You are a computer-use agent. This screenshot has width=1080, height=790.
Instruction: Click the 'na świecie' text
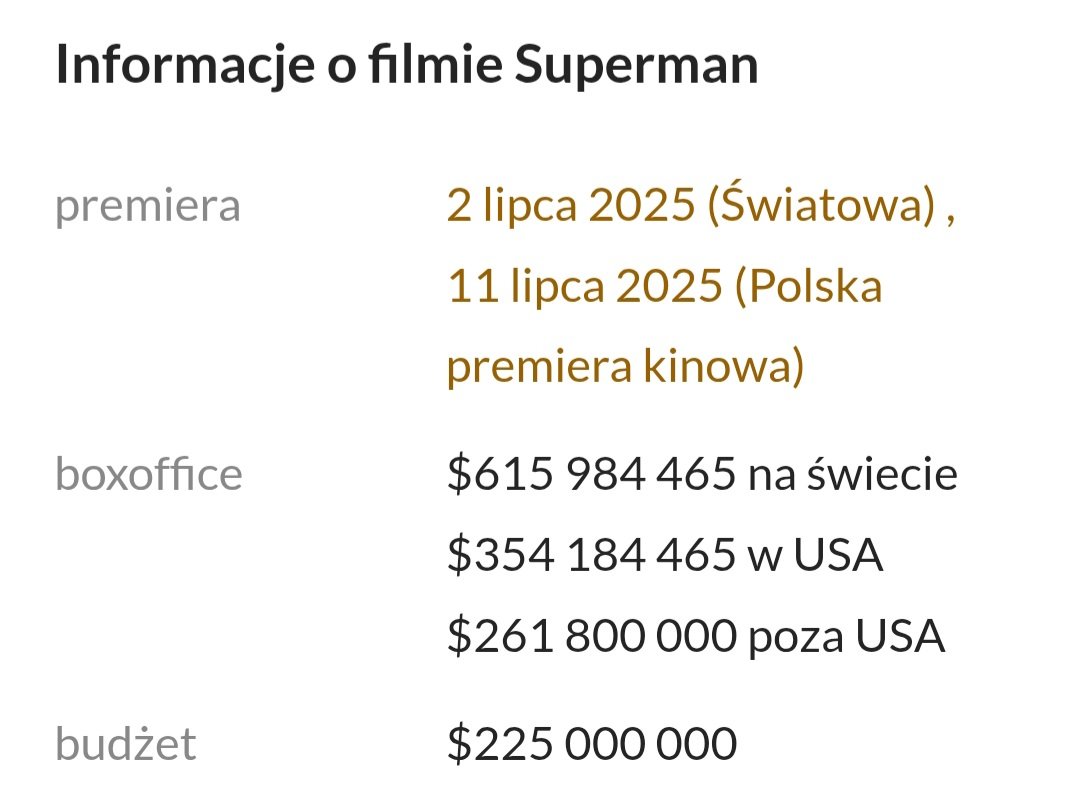[853, 474]
